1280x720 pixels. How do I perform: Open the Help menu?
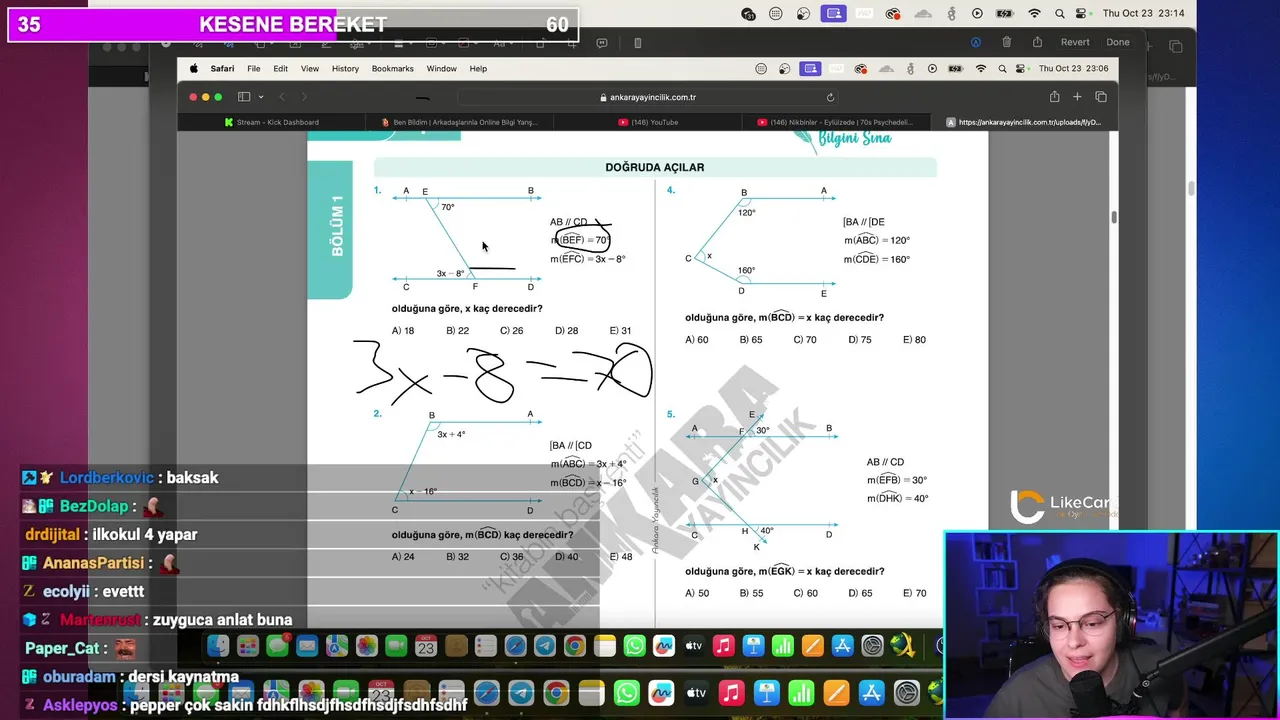(478, 69)
